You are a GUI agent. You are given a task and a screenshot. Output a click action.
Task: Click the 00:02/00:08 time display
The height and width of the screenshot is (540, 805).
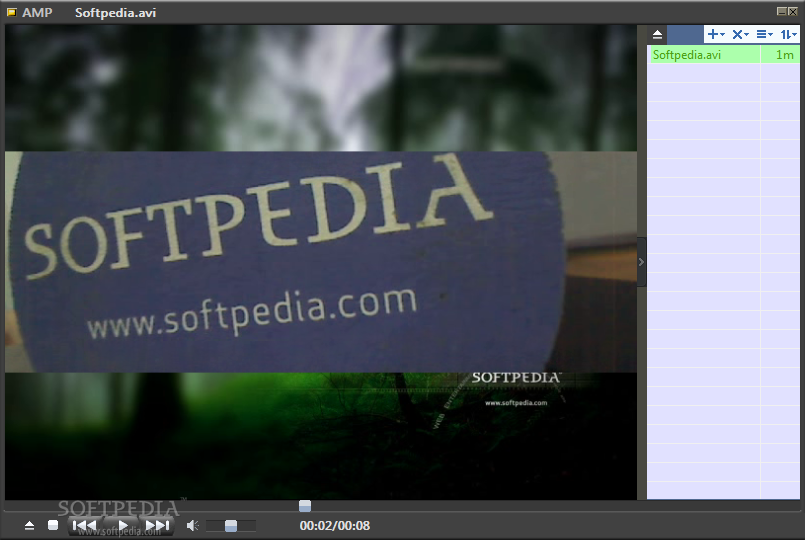point(335,526)
